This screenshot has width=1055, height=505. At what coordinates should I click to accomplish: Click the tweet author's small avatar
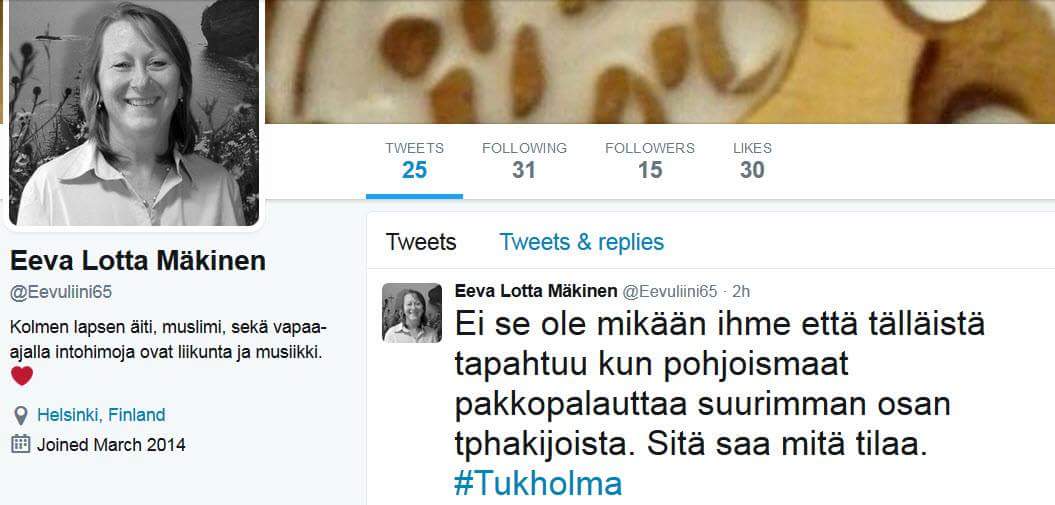pos(412,313)
